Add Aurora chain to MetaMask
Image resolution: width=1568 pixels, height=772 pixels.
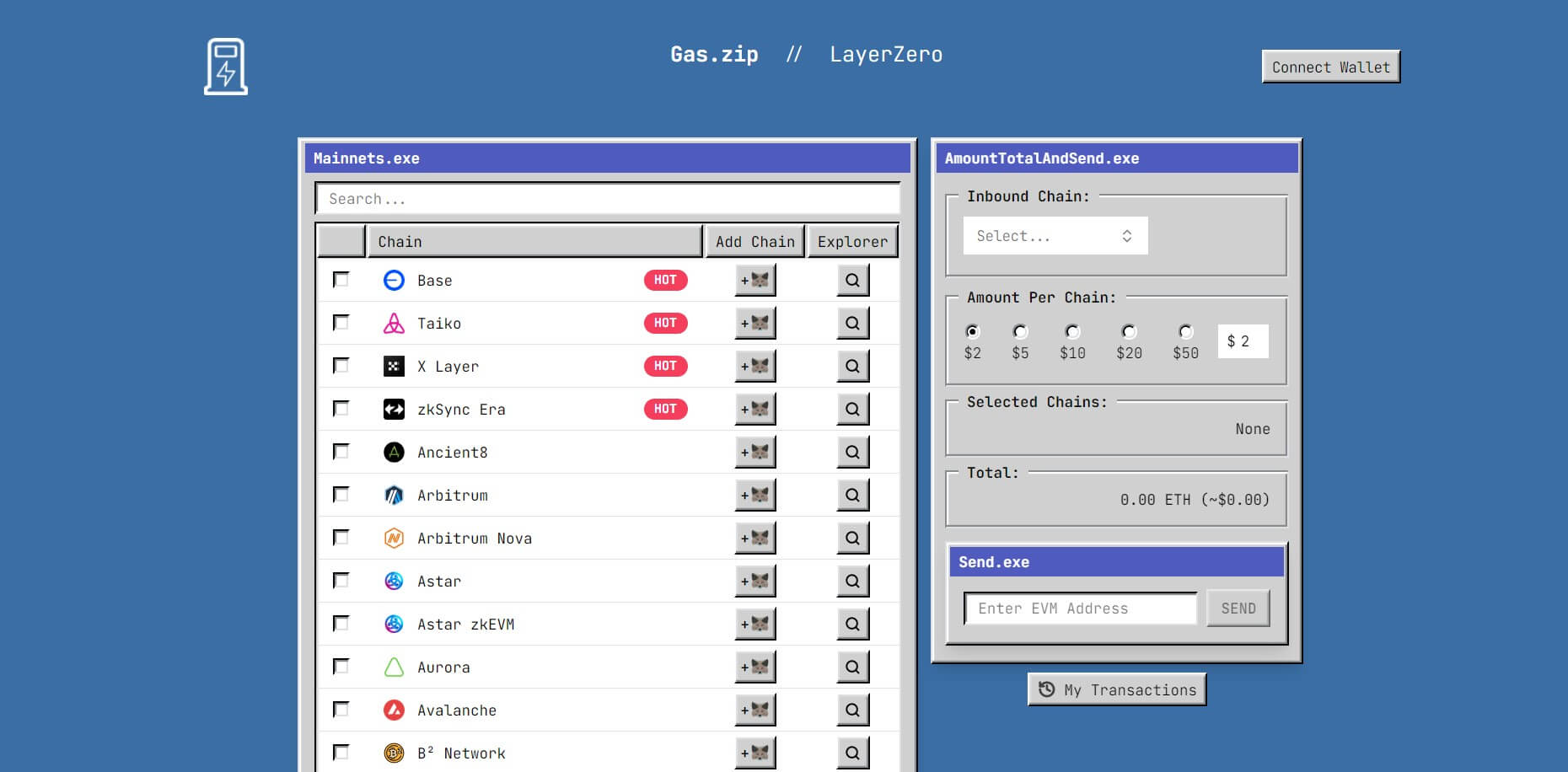click(755, 667)
